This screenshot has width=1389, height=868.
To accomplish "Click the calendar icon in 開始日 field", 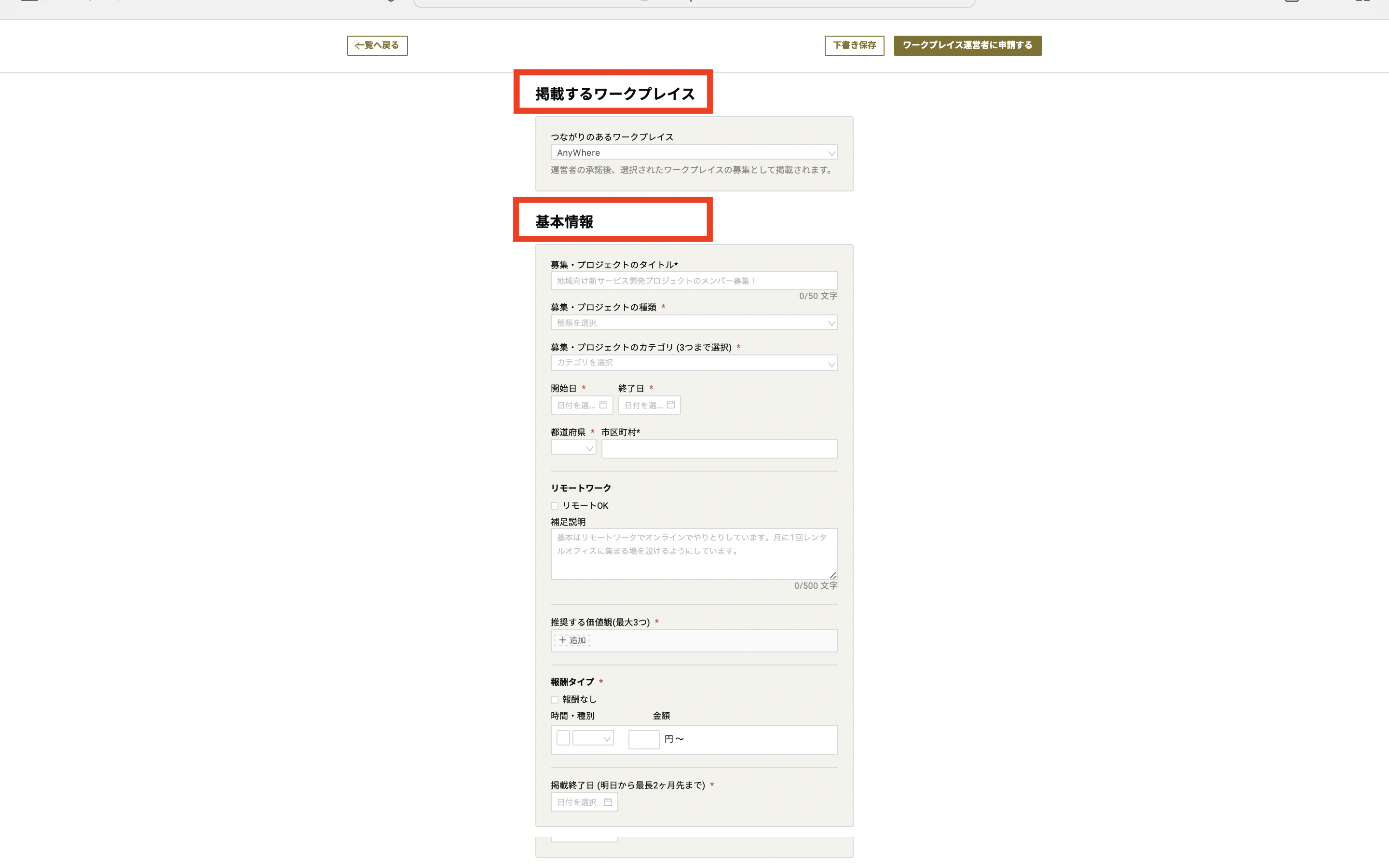I will [603, 405].
